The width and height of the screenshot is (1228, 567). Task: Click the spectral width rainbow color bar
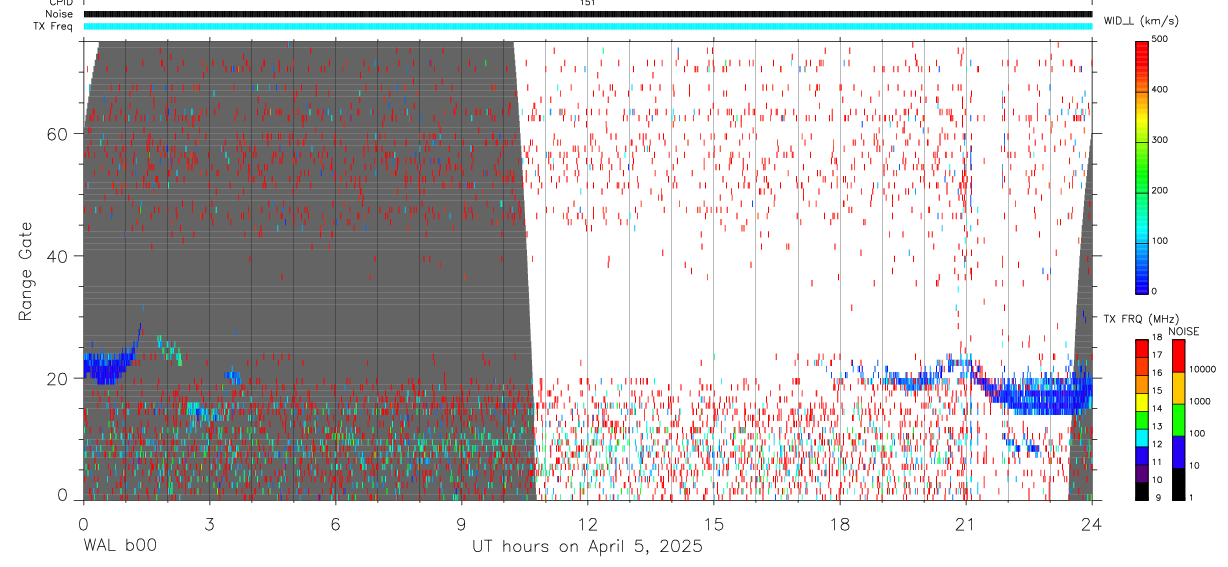[1143, 166]
